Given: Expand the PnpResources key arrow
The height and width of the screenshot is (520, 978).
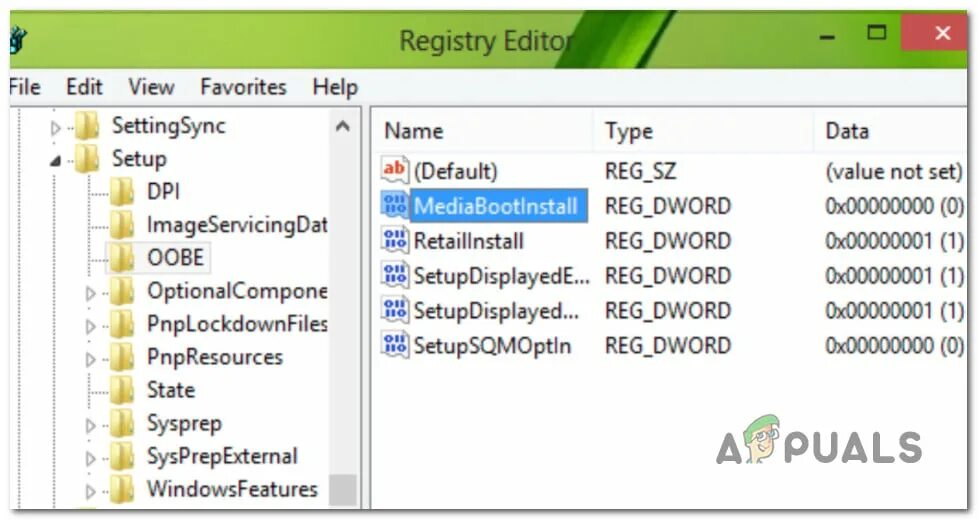Looking at the screenshot, I should 91,359.
